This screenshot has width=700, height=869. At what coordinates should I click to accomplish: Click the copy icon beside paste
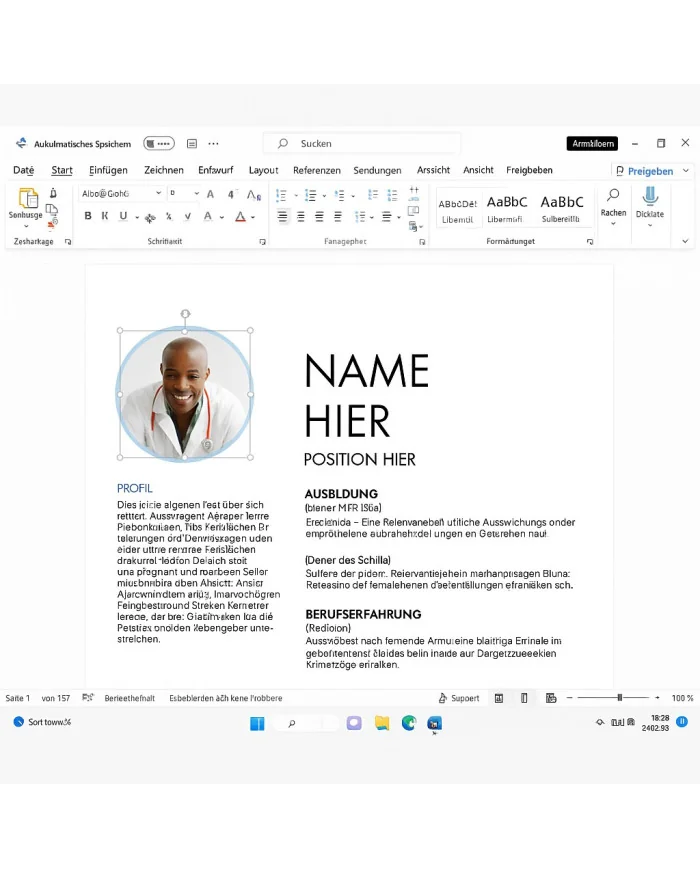pos(52,209)
